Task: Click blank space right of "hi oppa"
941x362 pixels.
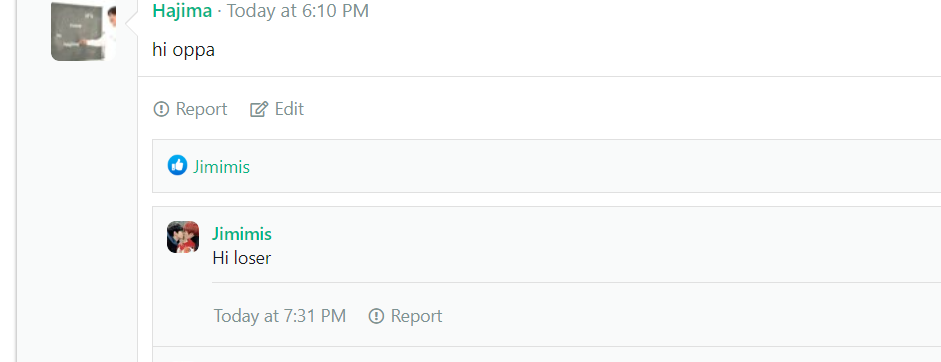Action: pyautogui.click(x=576, y=50)
